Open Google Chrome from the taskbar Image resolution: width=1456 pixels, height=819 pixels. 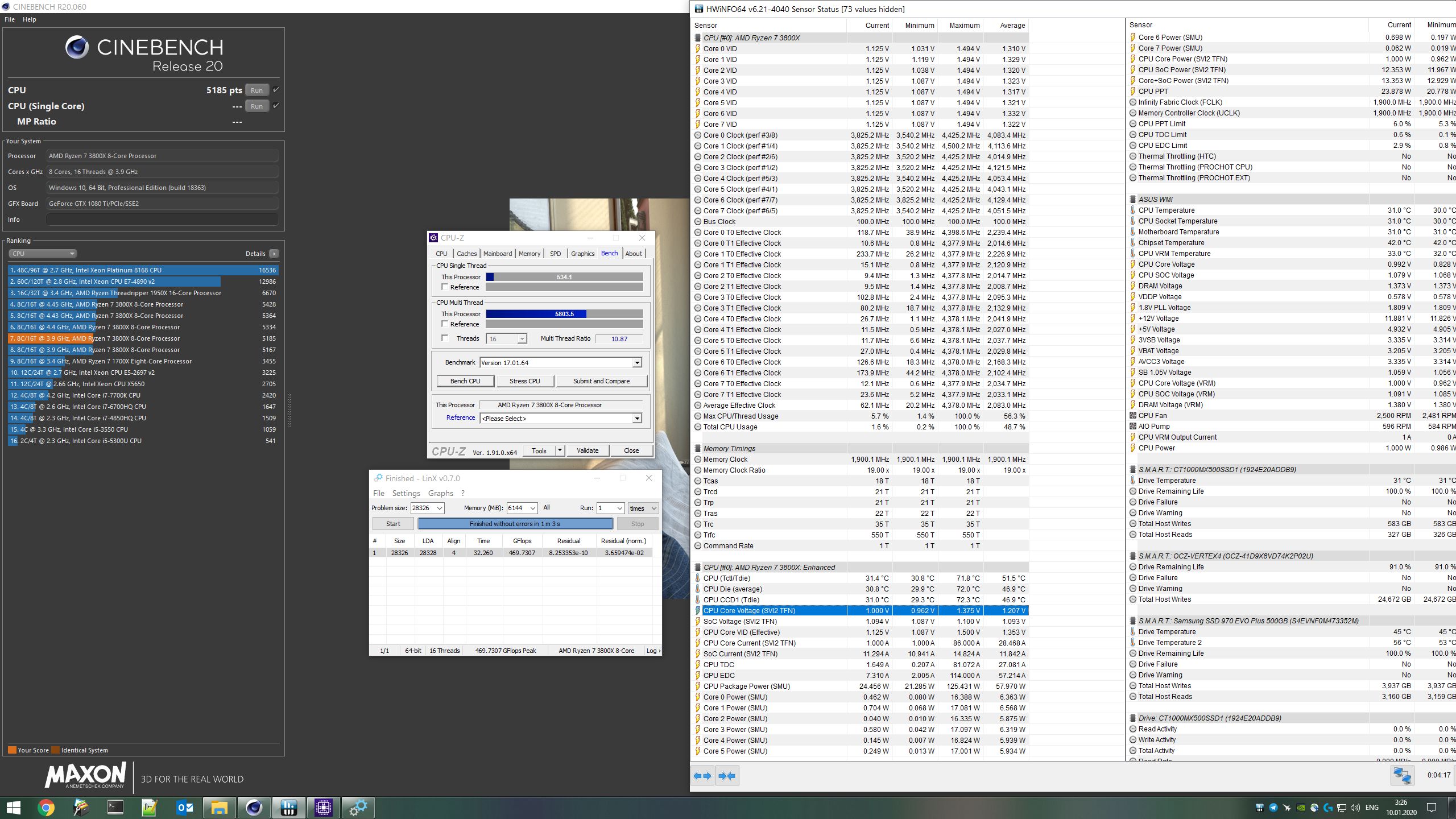[x=46, y=807]
